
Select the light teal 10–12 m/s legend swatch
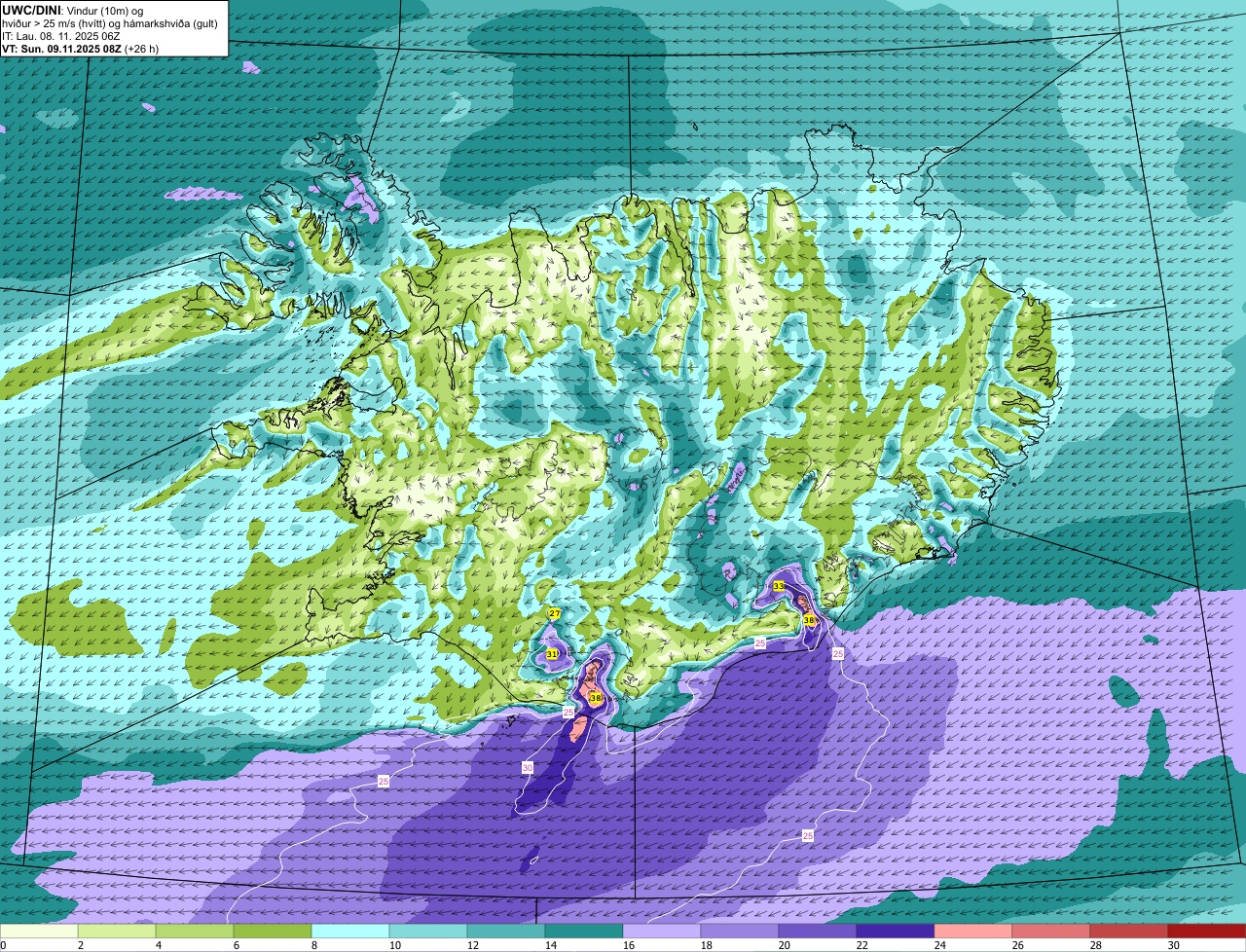(x=428, y=931)
